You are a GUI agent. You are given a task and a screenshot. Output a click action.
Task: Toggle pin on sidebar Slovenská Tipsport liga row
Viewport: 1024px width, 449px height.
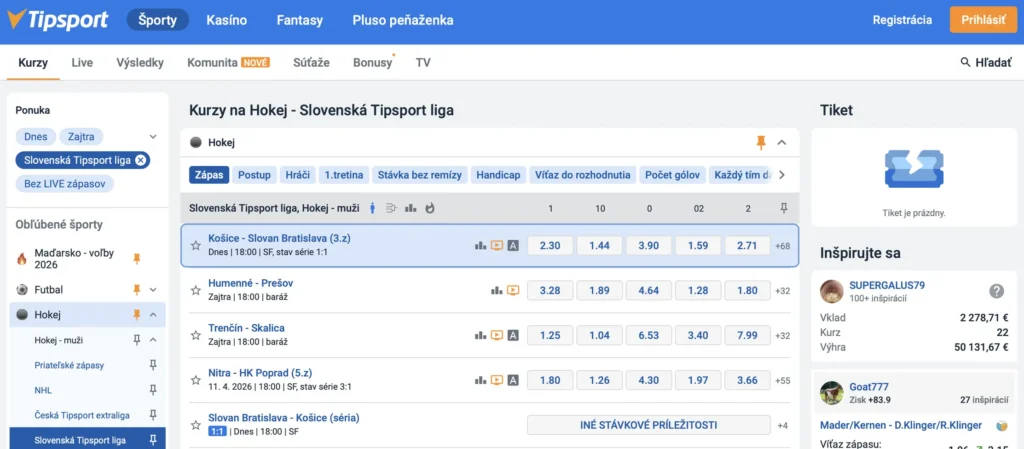pos(153,440)
